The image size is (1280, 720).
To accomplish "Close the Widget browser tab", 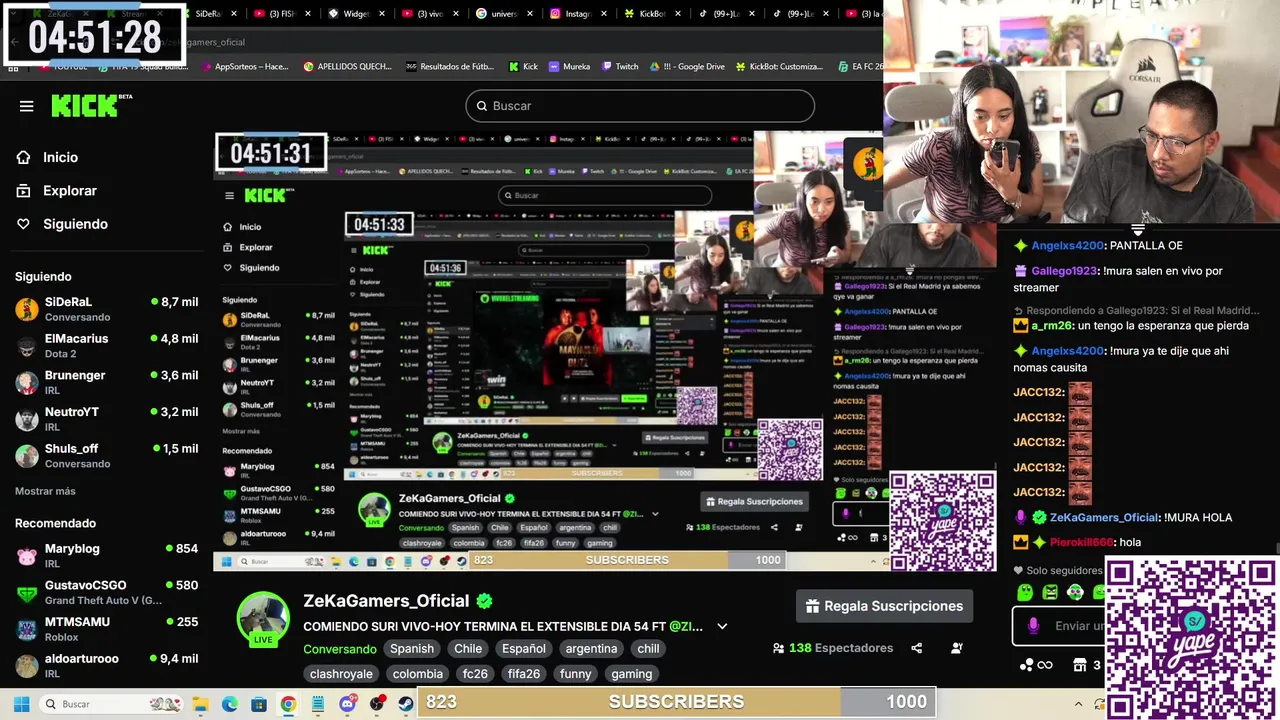I will click(x=383, y=14).
